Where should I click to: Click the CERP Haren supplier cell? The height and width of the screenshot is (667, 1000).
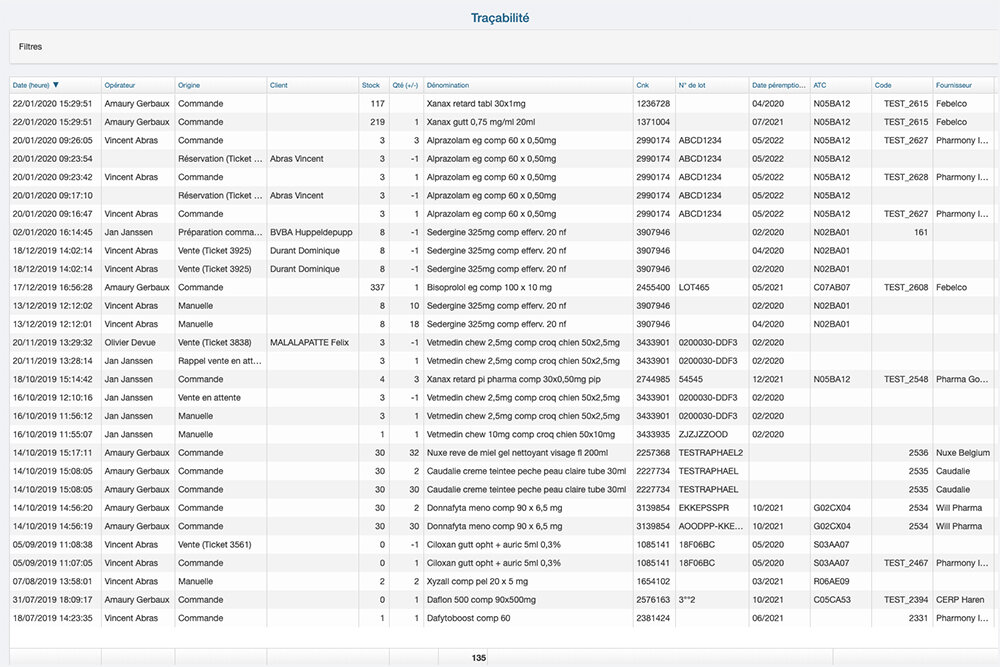(960, 600)
